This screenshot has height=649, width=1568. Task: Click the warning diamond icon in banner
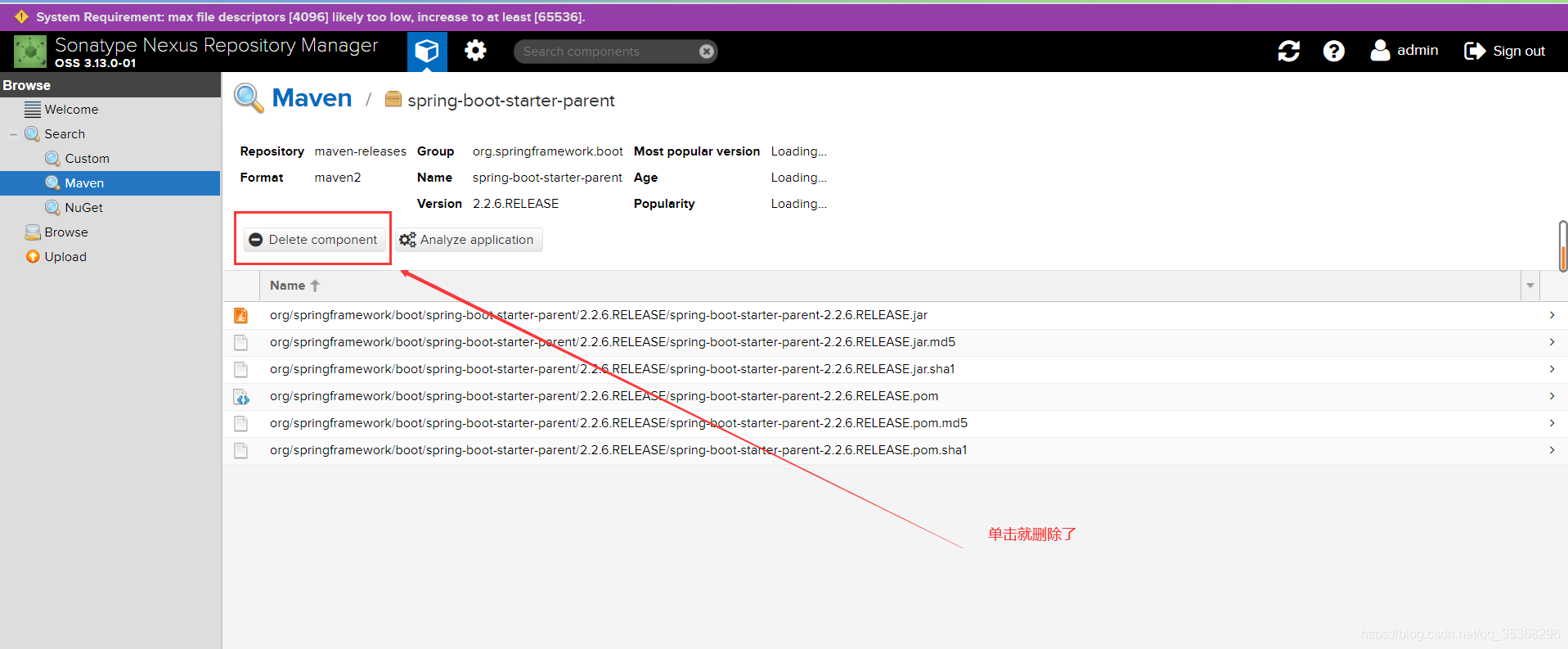21,17
